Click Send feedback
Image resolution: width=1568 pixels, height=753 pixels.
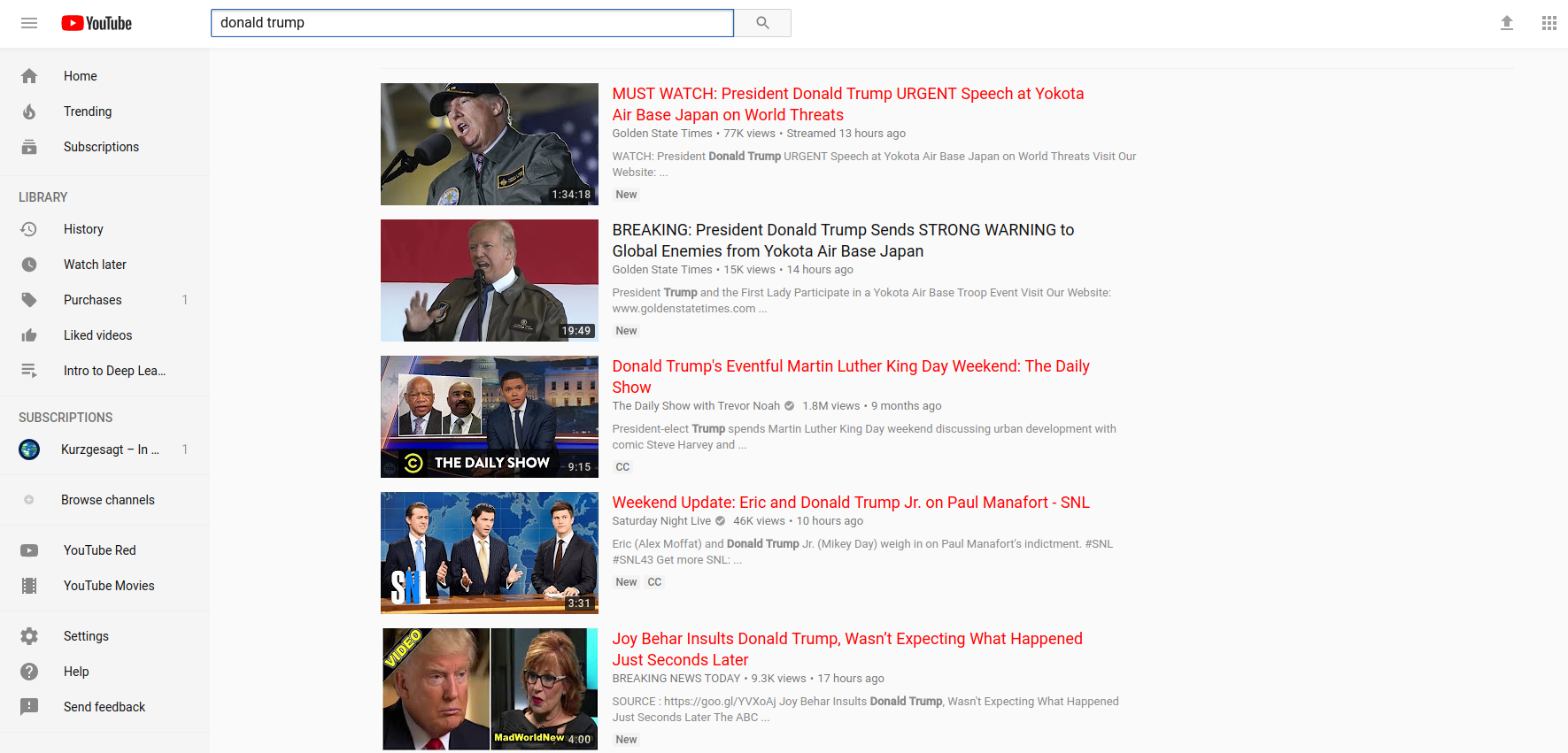point(104,707)
